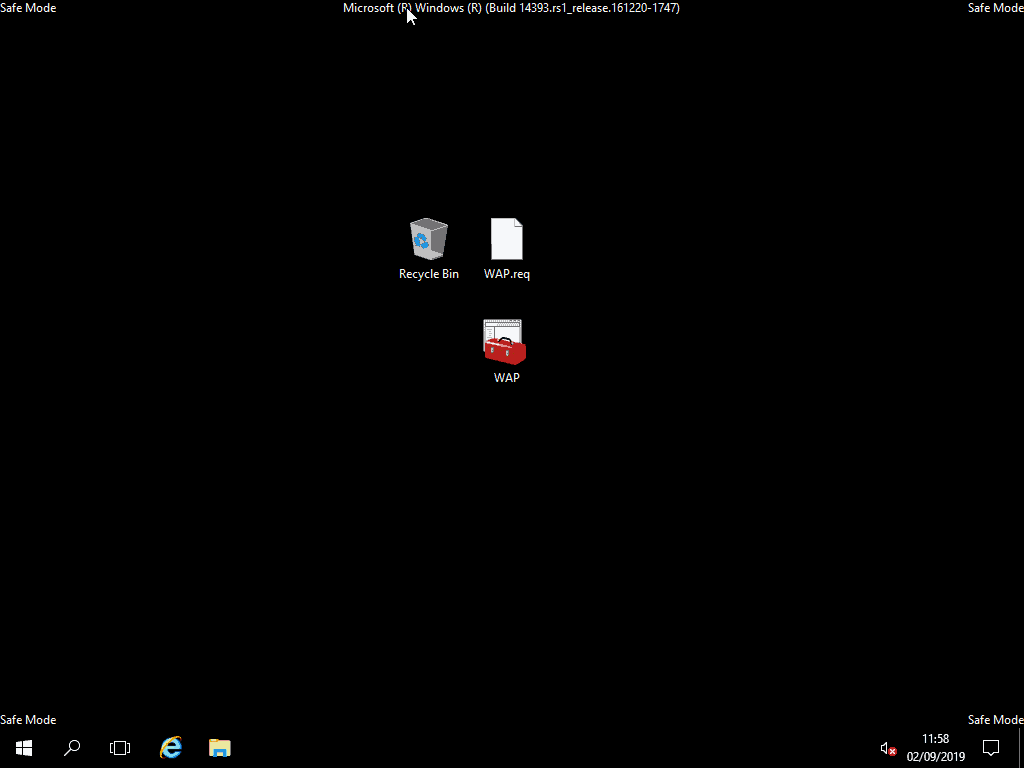
Task: Select the Recycle Bin label text
Action: 428,273
